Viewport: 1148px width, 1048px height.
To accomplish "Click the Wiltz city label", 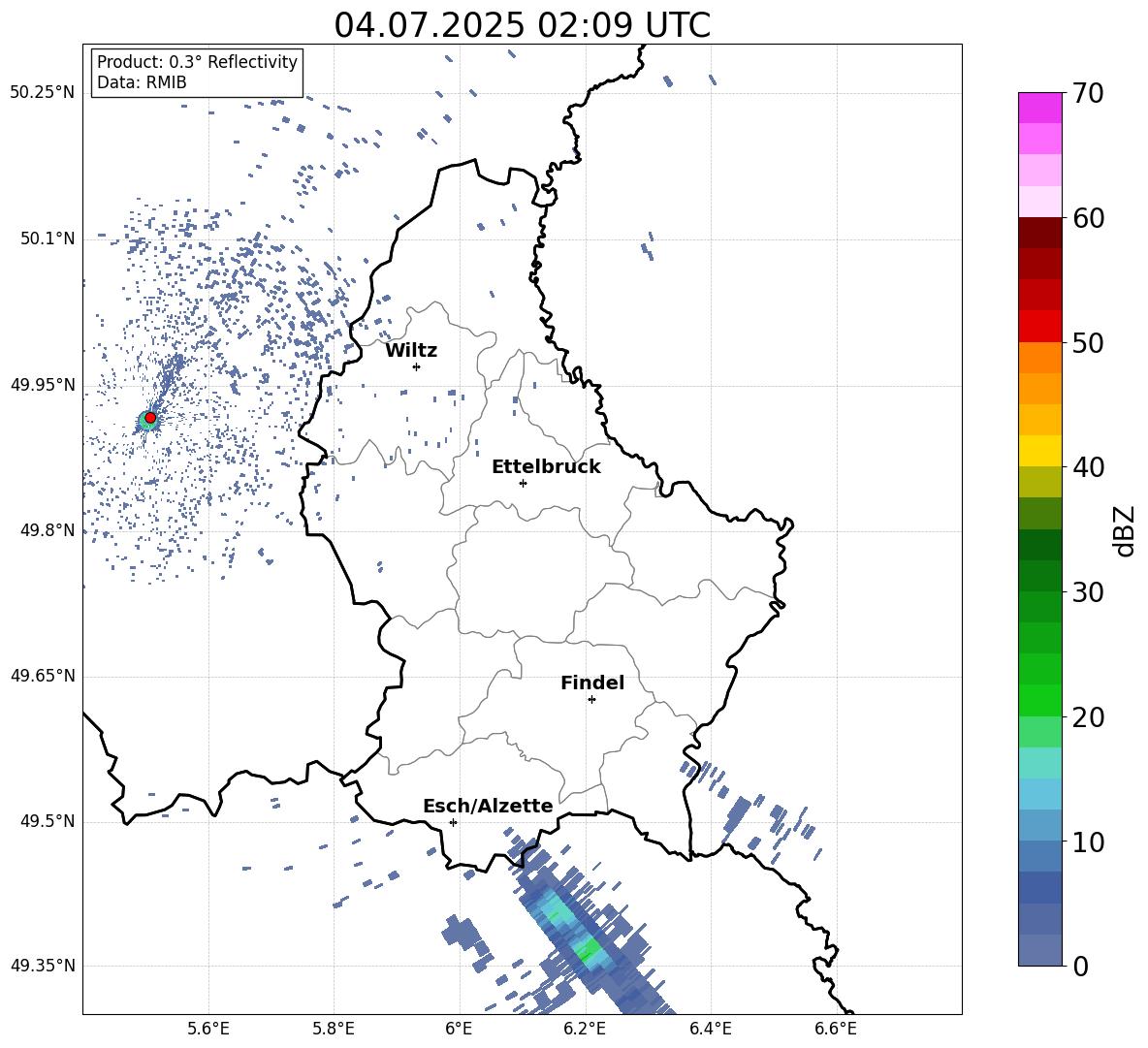I will tap(411, 351).
